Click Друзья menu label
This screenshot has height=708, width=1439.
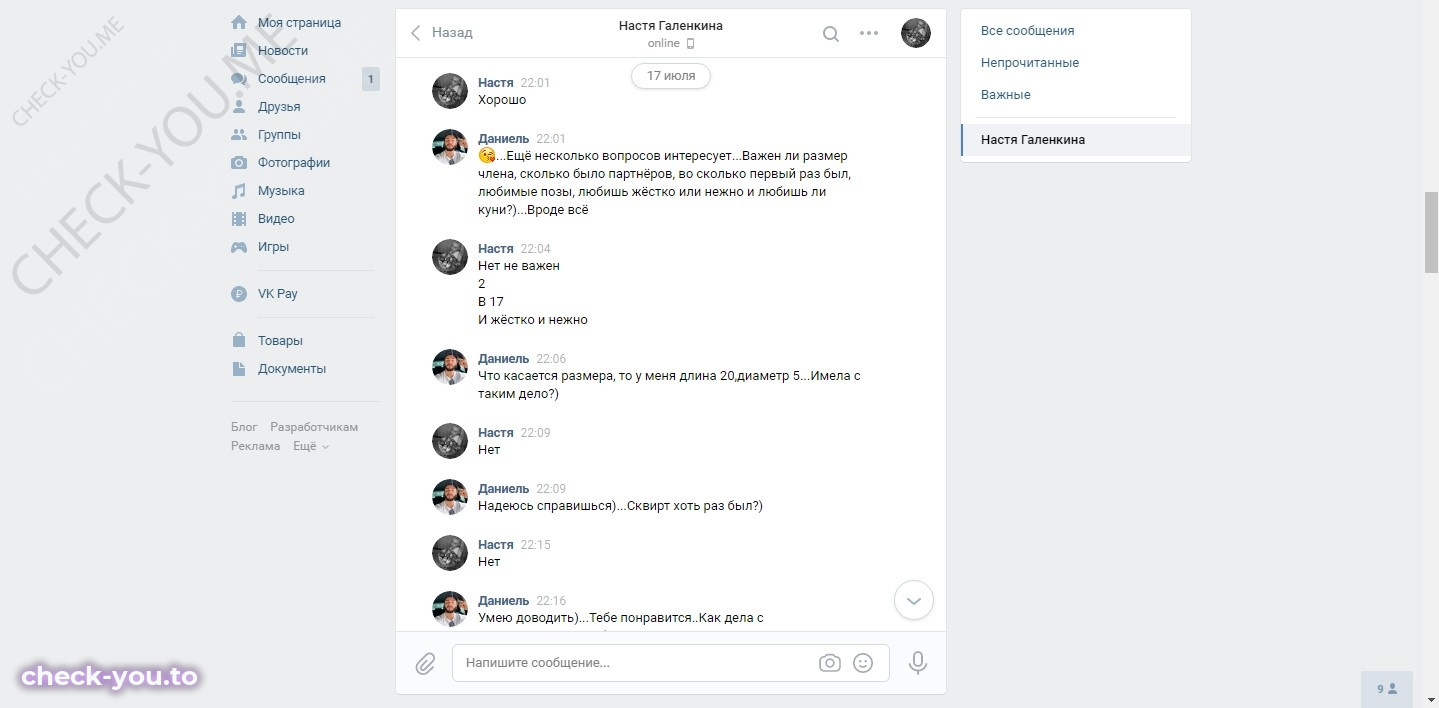click(279, 106)
